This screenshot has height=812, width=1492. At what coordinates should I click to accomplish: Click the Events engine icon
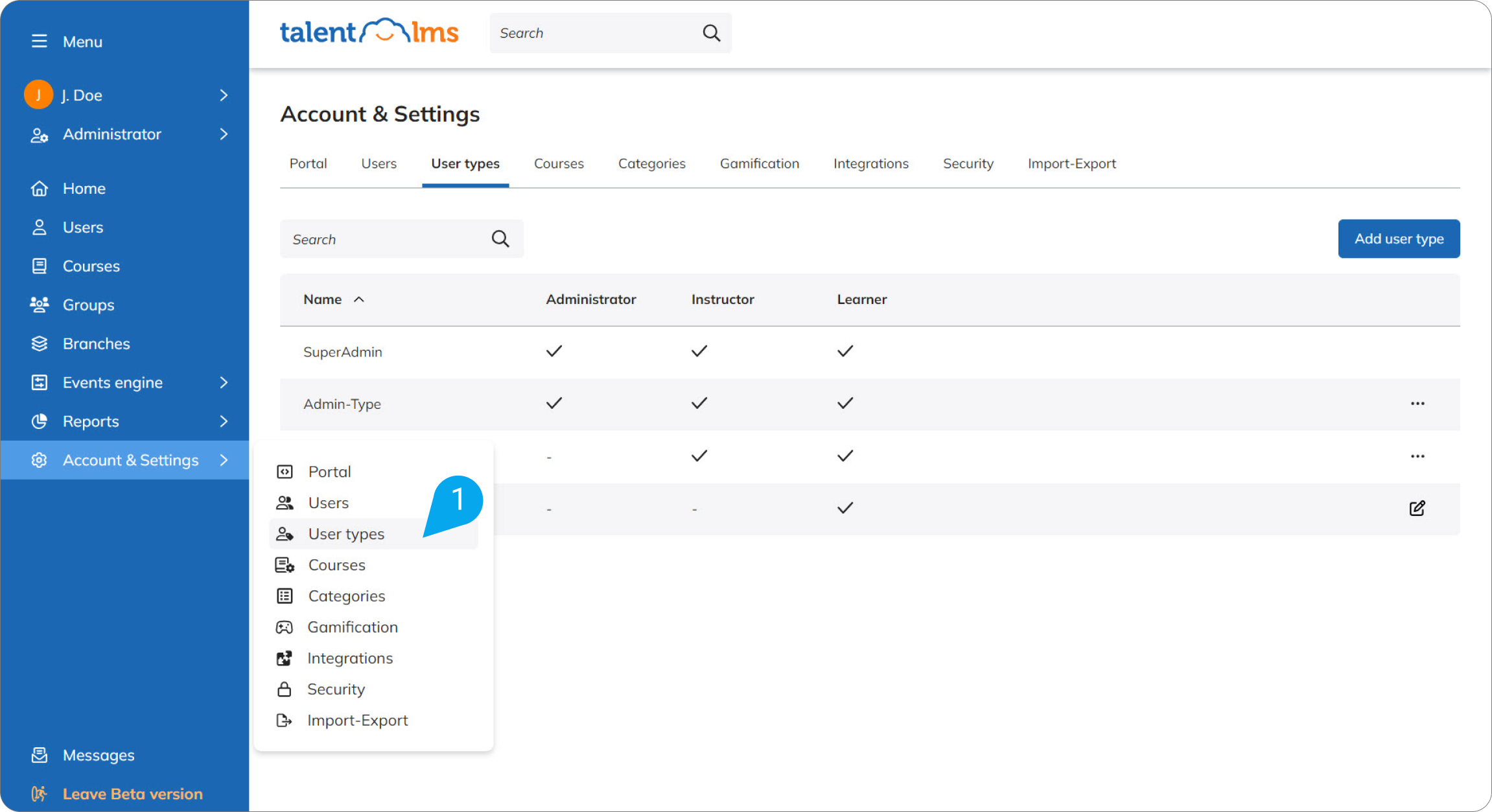tap(39, 382)
